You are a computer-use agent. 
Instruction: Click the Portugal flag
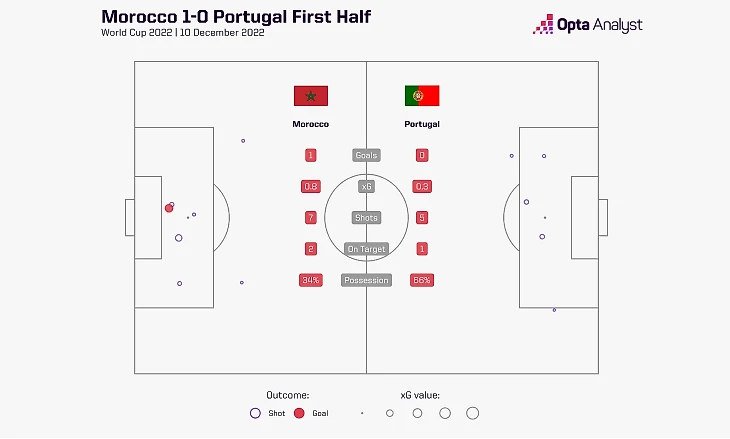[x=422, y=96]
